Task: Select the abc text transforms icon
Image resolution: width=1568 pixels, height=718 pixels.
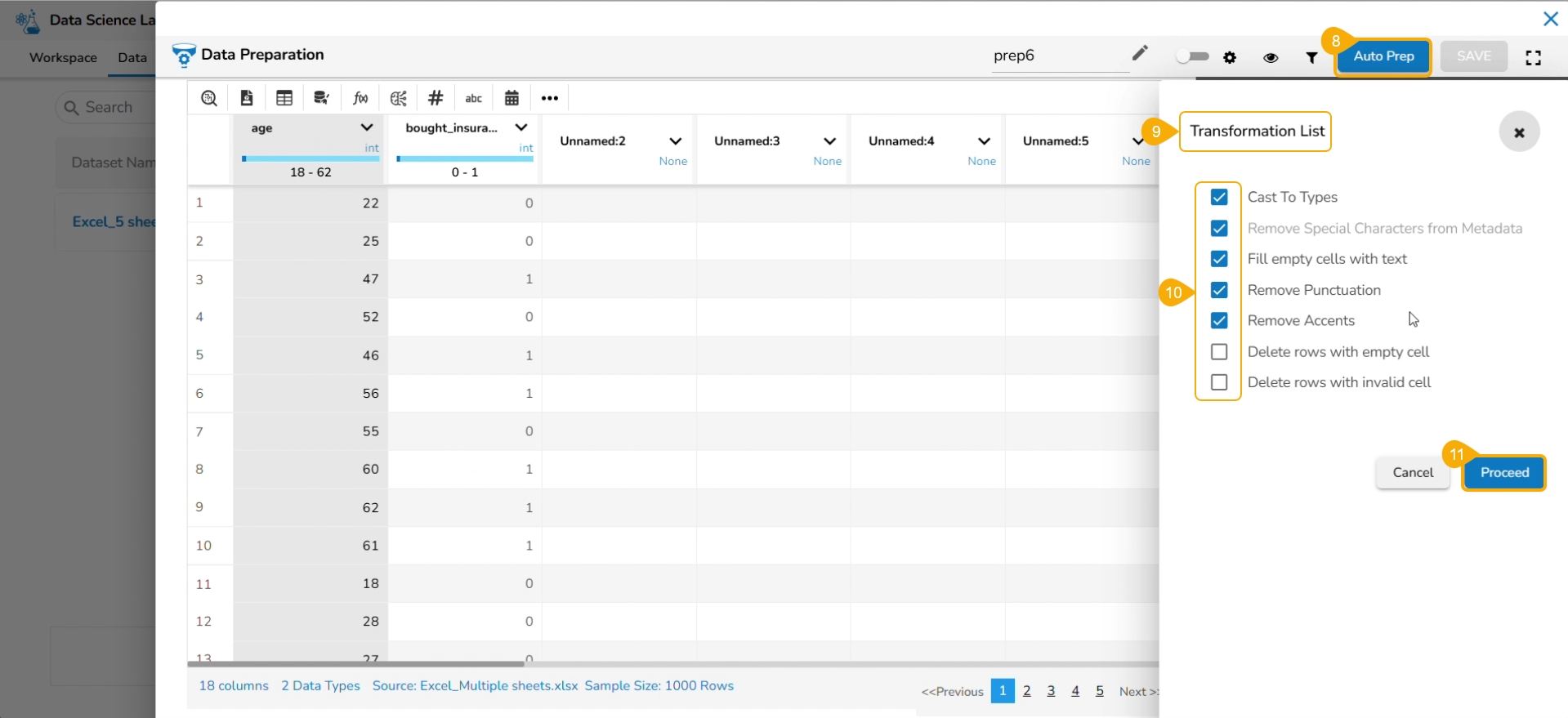Action: pyautogui.click(x=473, y=98)
